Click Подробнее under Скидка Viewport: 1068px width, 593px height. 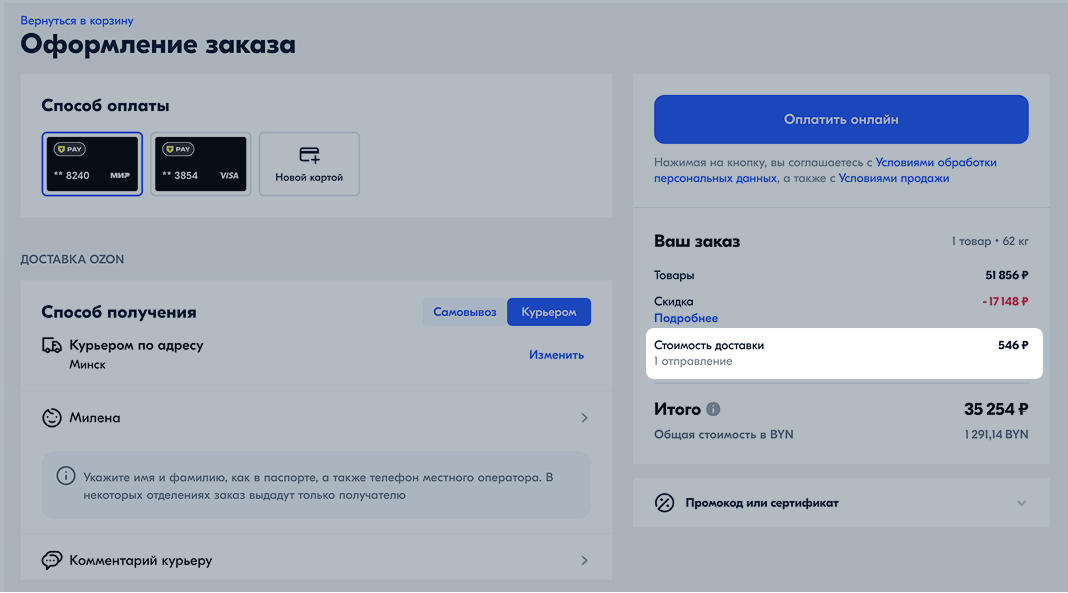686,318
